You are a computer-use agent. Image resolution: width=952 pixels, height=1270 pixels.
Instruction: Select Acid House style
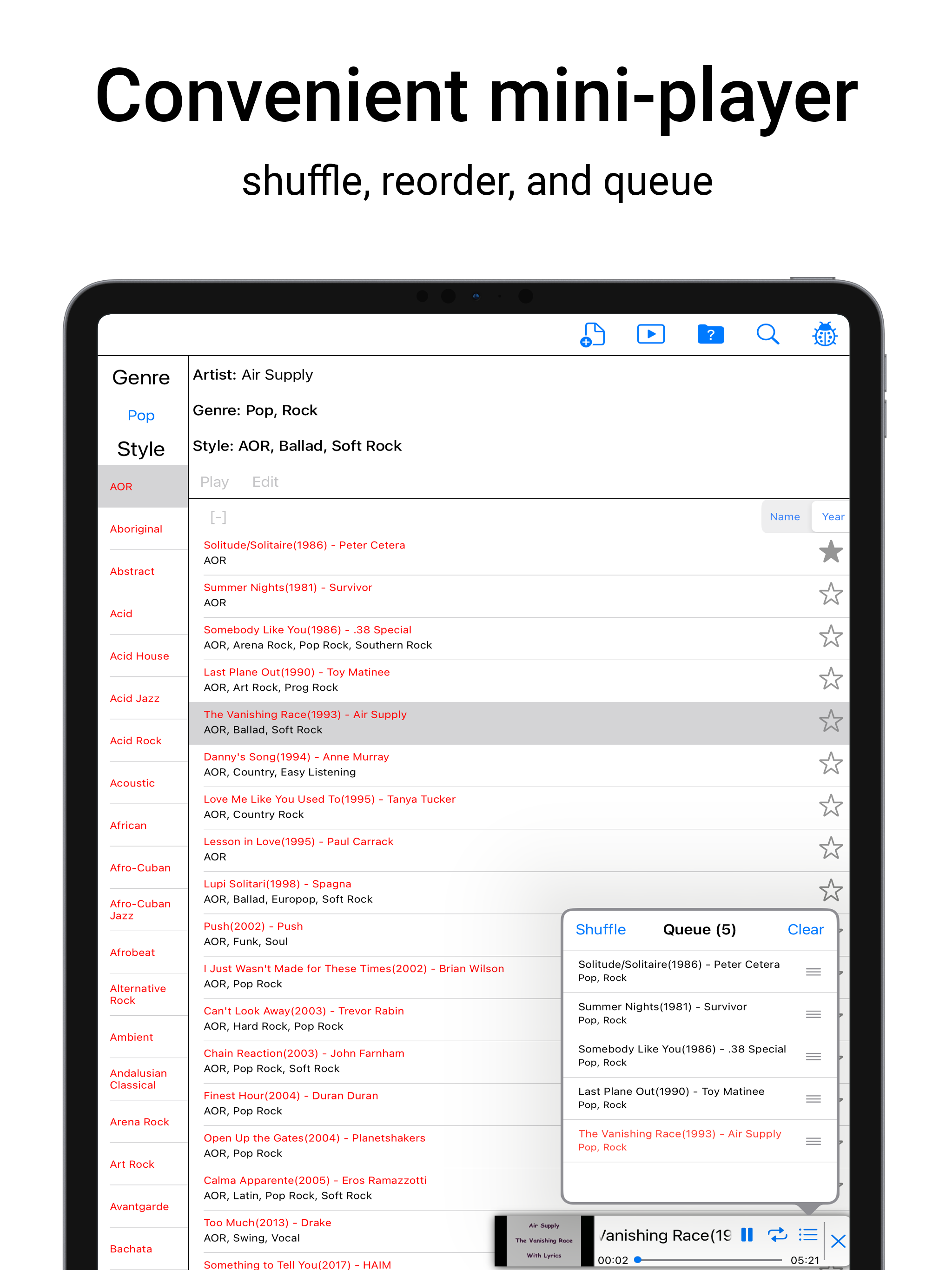click(x=143, y=655)
